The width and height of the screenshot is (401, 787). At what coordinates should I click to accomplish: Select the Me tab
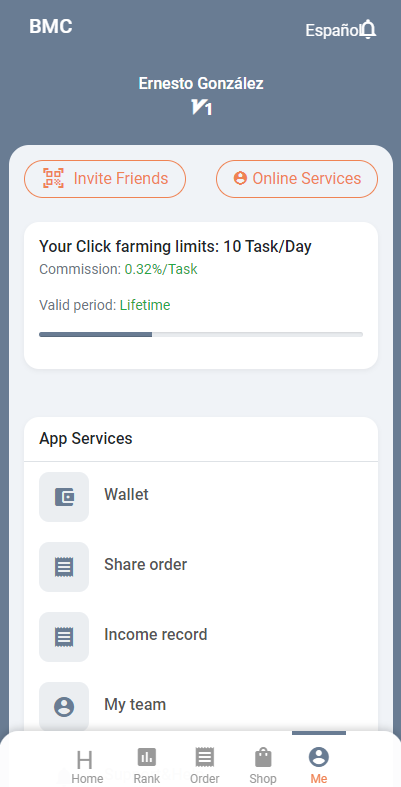(x=319, y=765)
